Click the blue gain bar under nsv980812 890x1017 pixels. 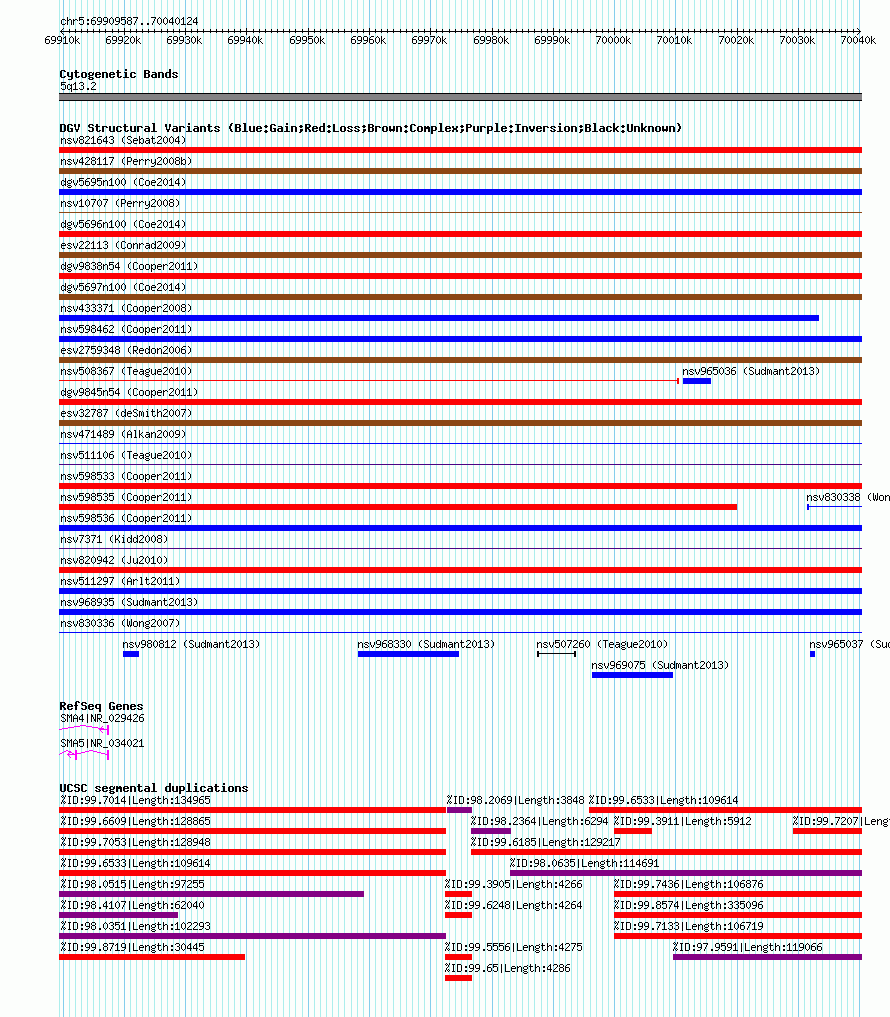click(x=131, y=654)
